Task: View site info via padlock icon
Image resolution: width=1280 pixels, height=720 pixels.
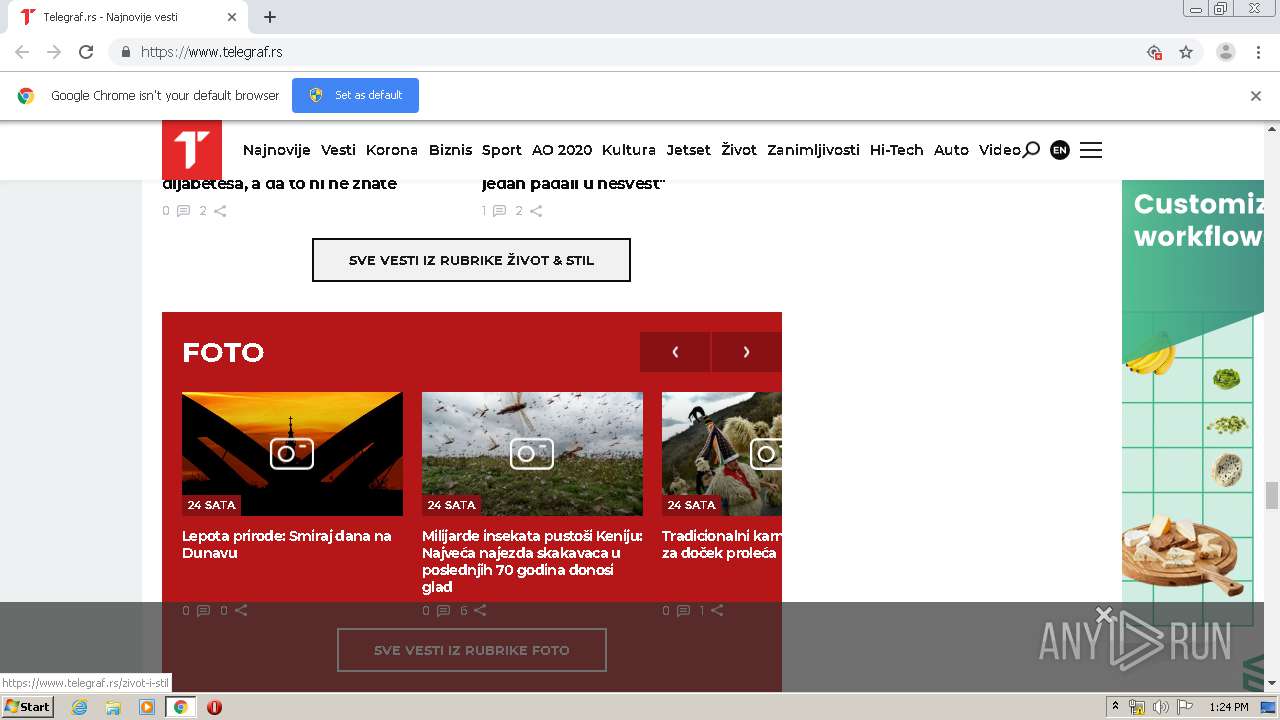Action: tap(125, 52)
